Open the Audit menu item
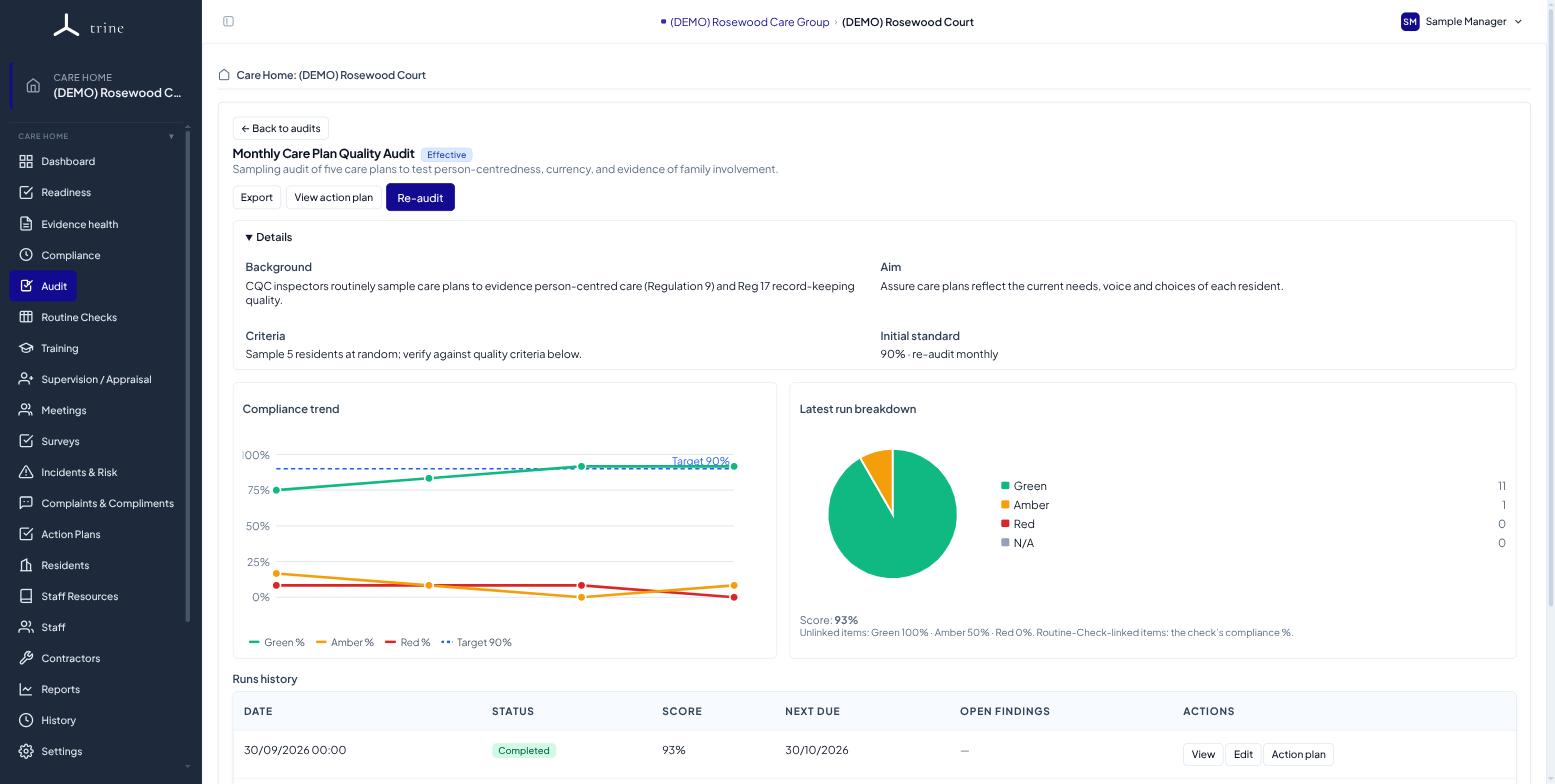This screenshot has width=1555, height=784. point(43,286)
